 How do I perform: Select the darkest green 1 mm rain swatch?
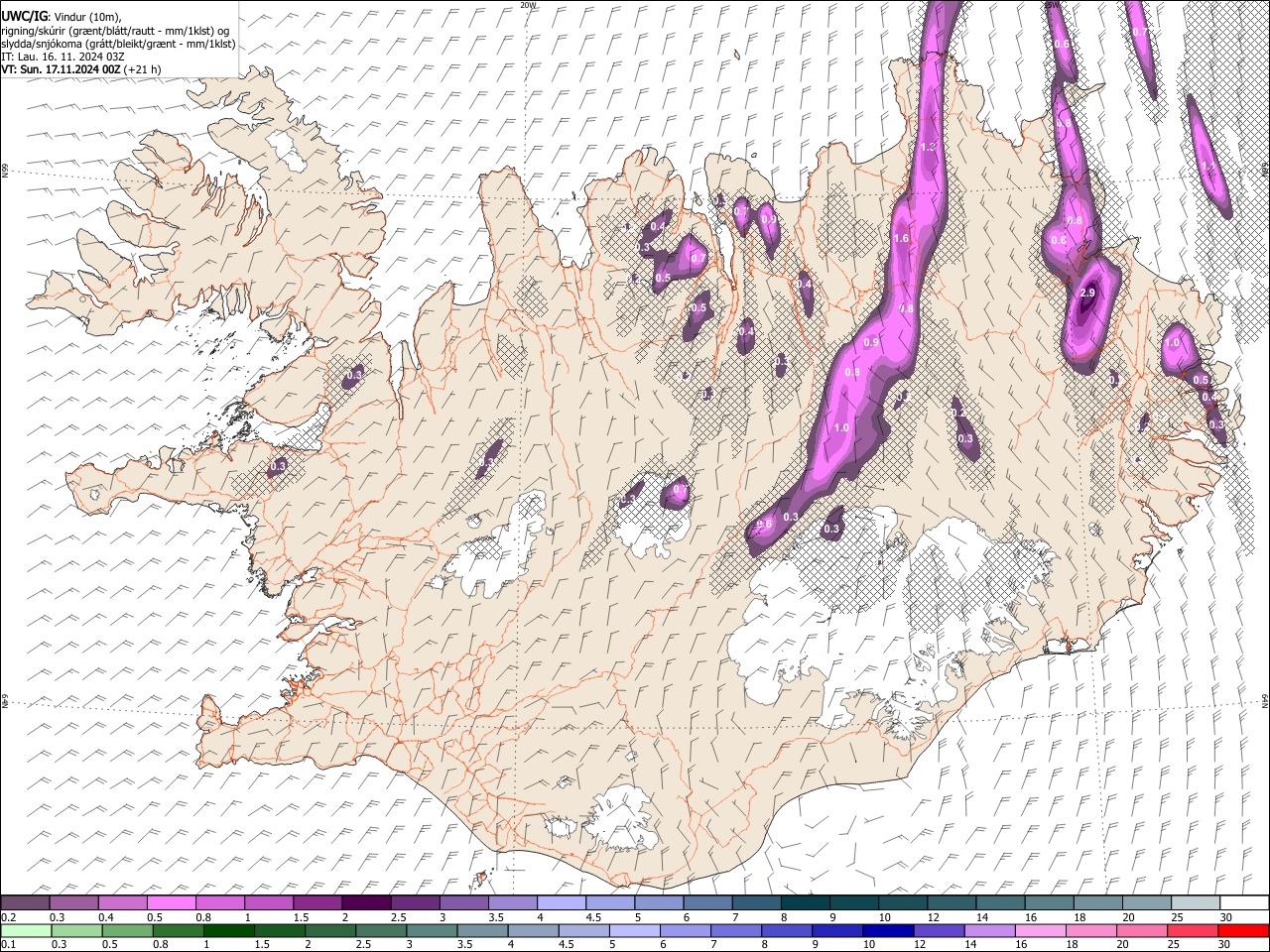tap(228, 930)
